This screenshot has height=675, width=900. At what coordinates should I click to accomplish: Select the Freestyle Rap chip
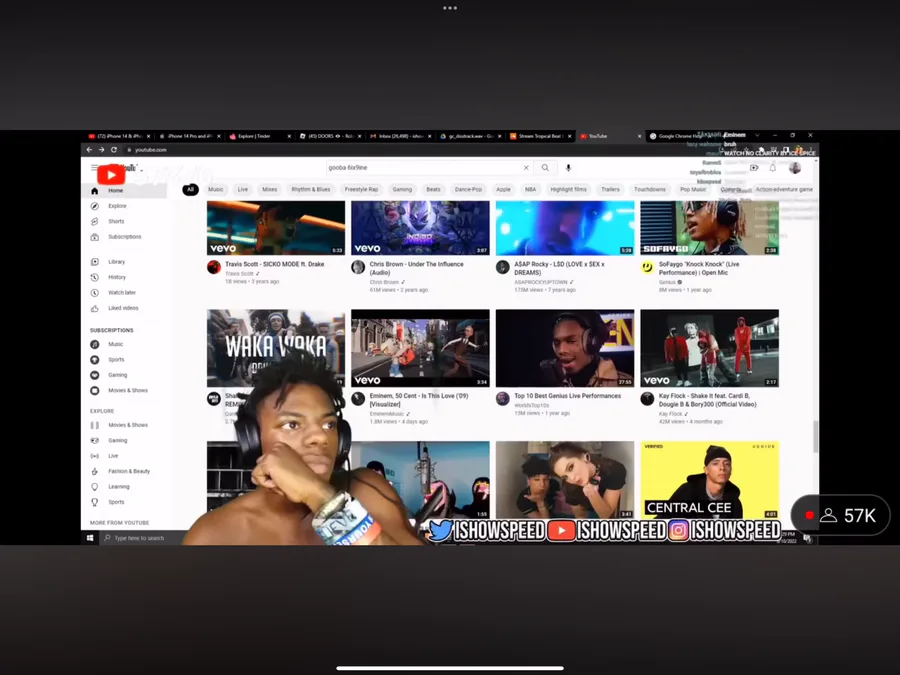(361, 189)
